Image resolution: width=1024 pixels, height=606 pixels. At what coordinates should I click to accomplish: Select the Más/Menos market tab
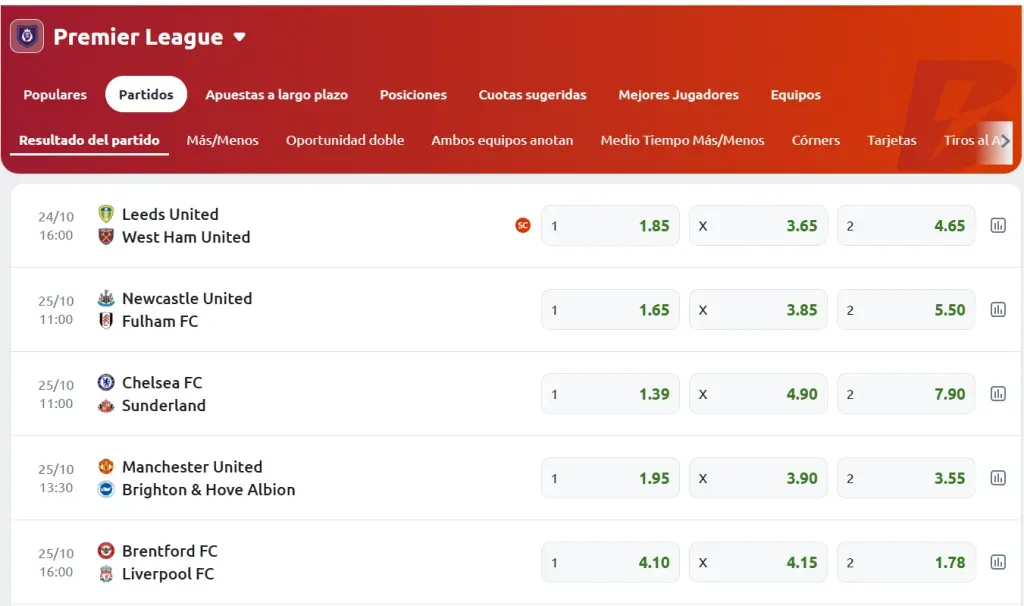point(222,140)
